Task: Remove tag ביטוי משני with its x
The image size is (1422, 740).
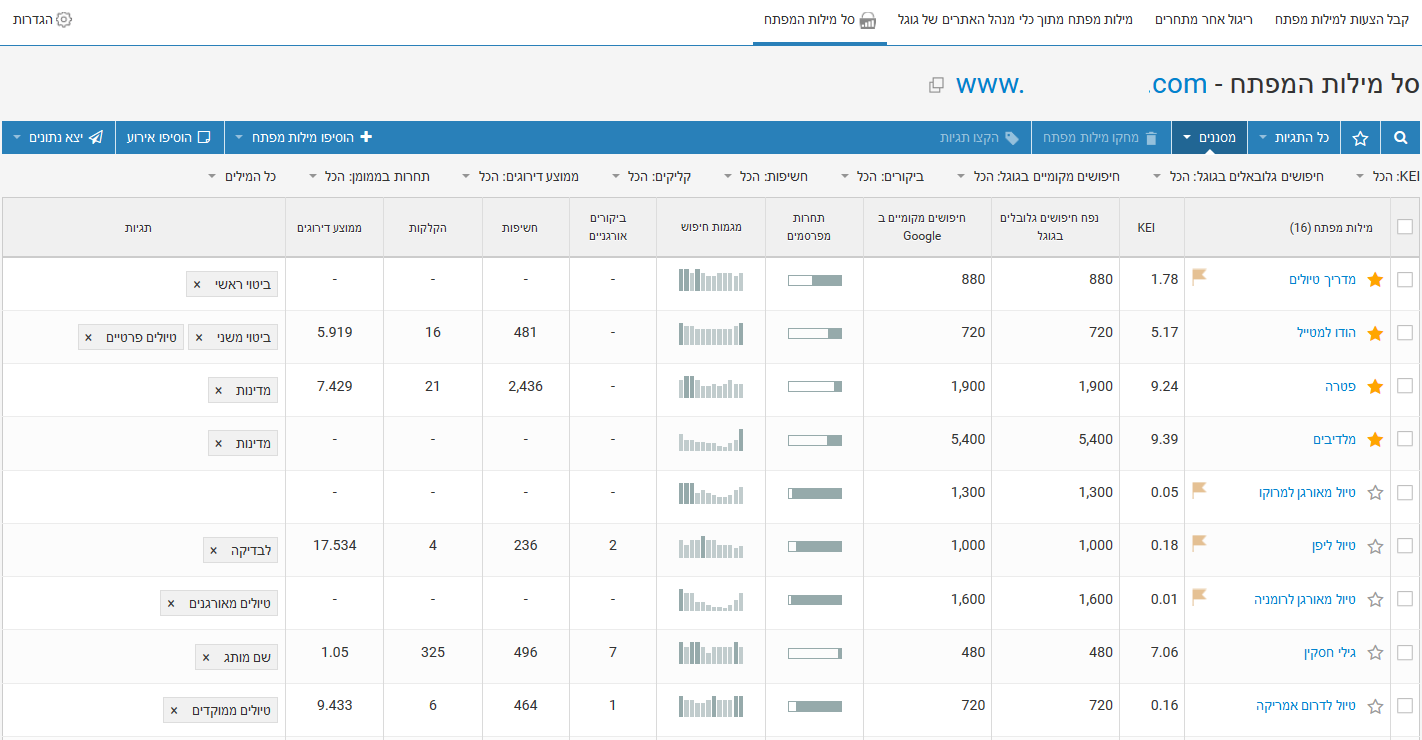Action: [199, 338]
